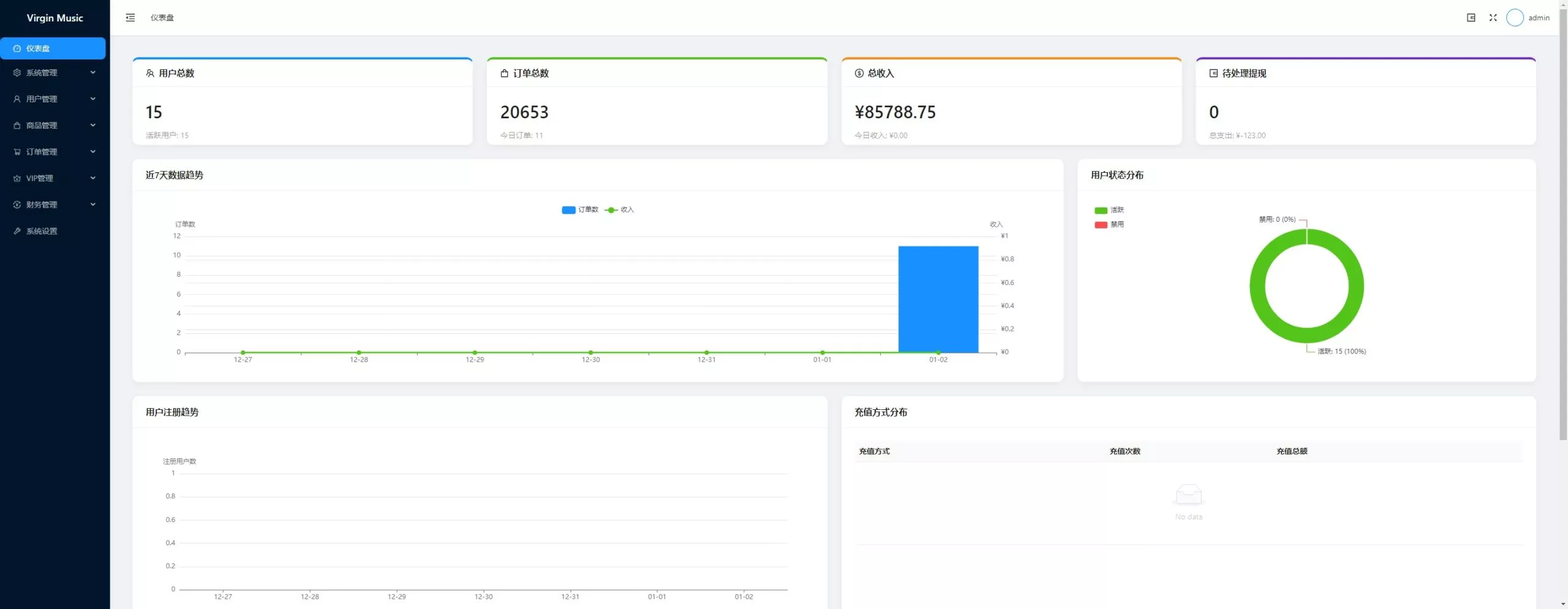Expand the 系统管理 submenu chevron

tap(93, 72)
